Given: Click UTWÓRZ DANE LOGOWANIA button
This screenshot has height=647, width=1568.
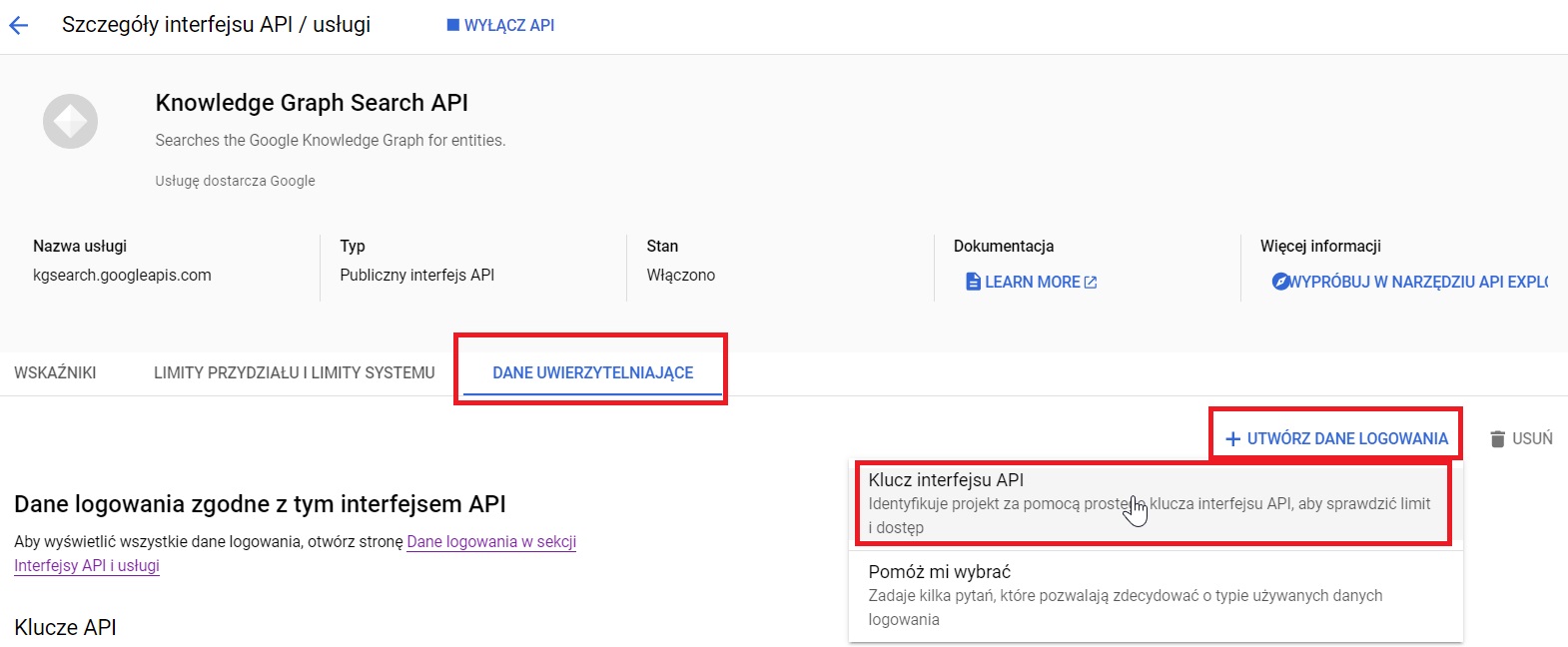Looking at the screenshot, I should coord(1336,438).
